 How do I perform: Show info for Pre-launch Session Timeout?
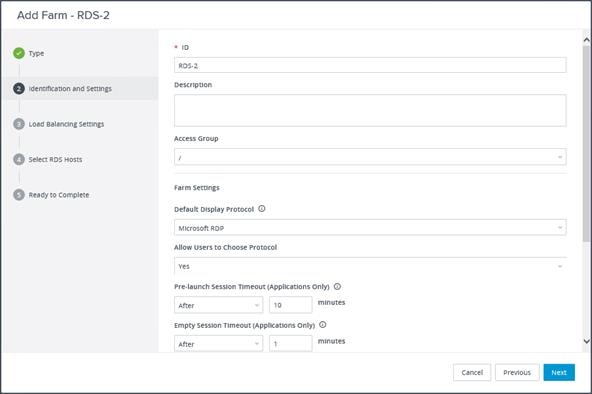click(x=338, y=286)
